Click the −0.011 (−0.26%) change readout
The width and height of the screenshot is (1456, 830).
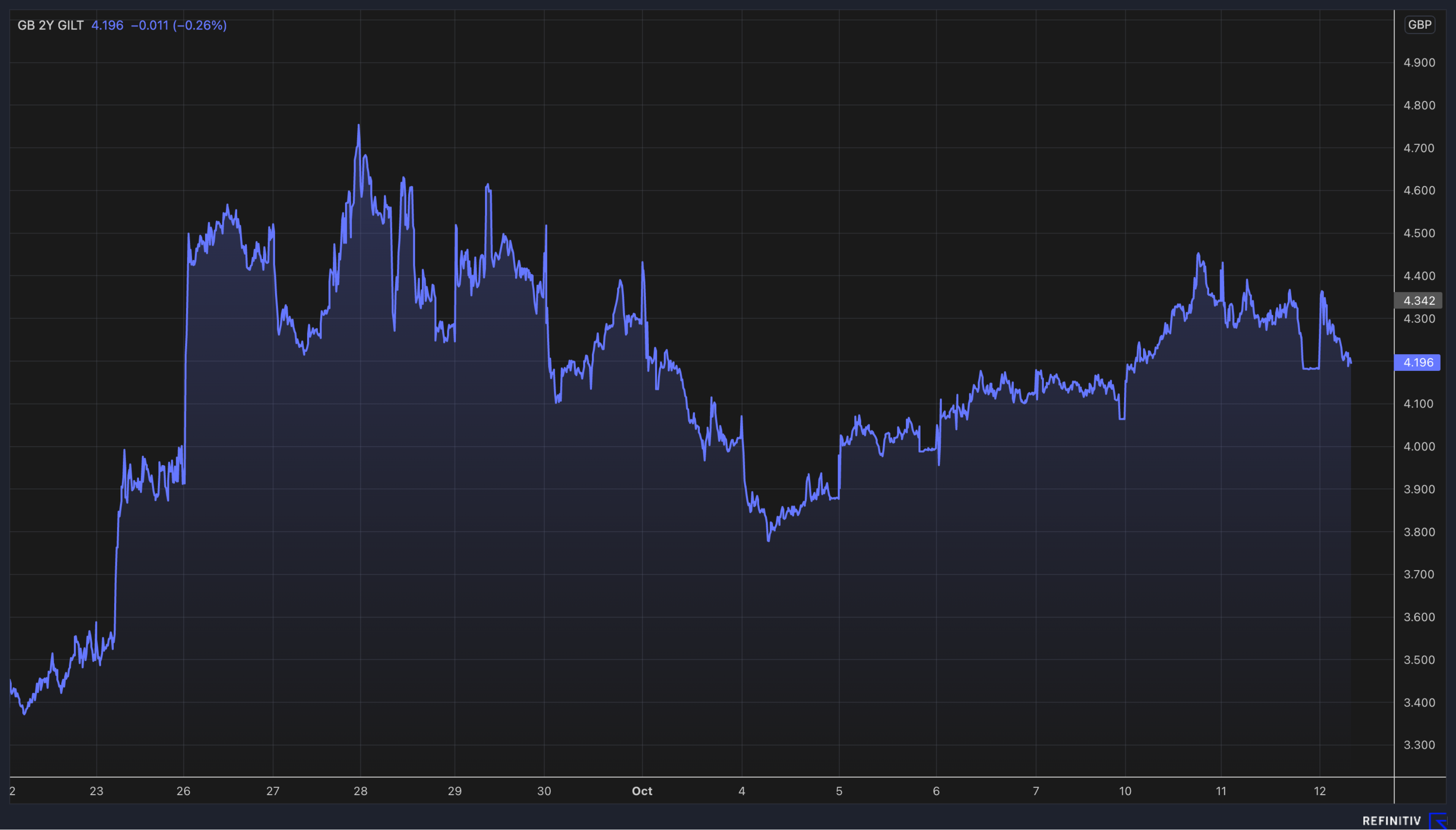pyautogui.click(x=179, y=25)
